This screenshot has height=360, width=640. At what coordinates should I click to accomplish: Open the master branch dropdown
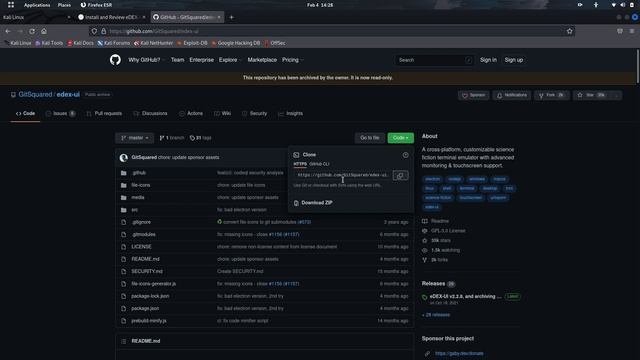[x=135, y=138]
